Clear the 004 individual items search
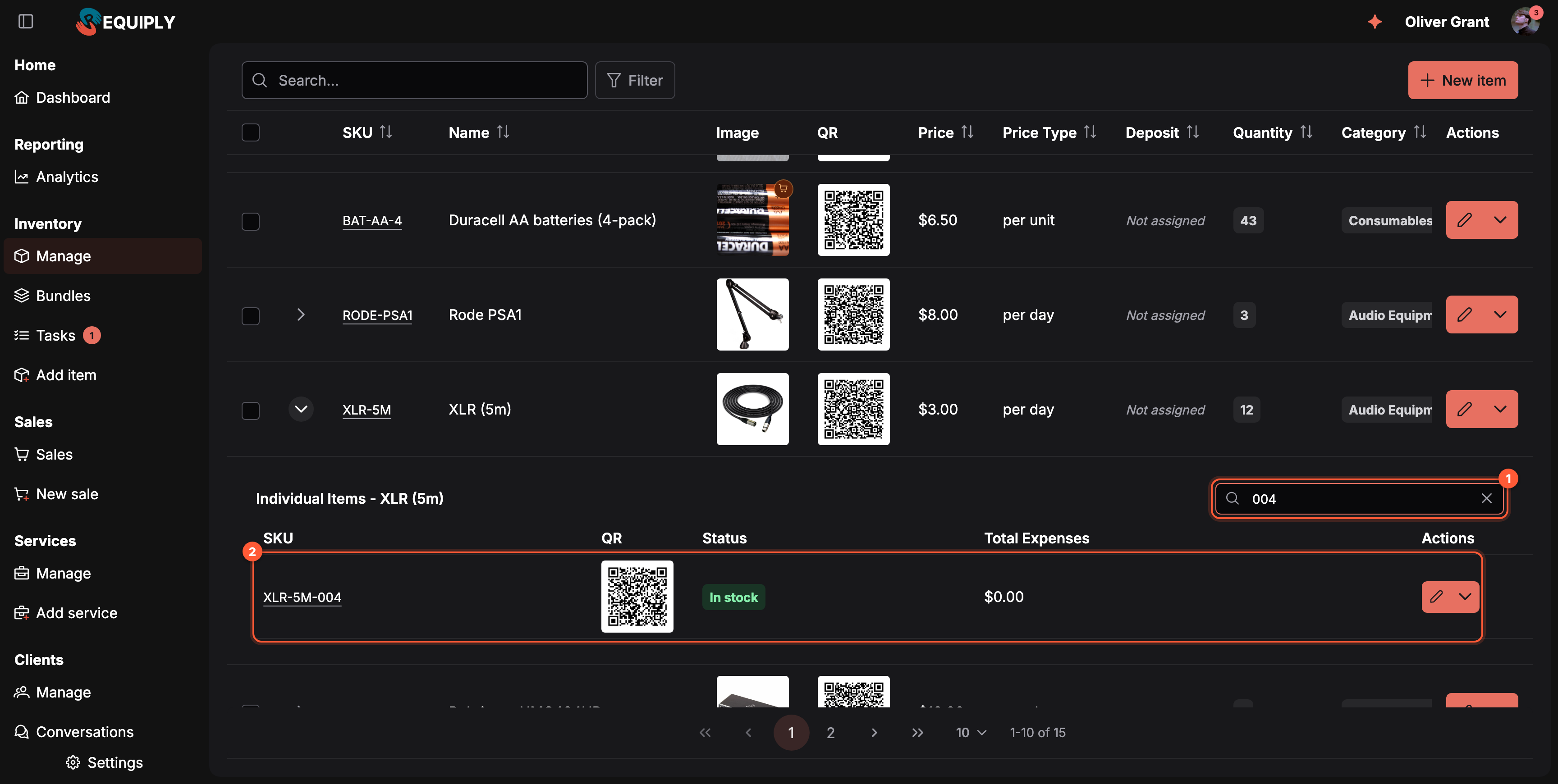Image resolution: width=1558 pixels, height=784 pixels. [x=1487, y=498]
